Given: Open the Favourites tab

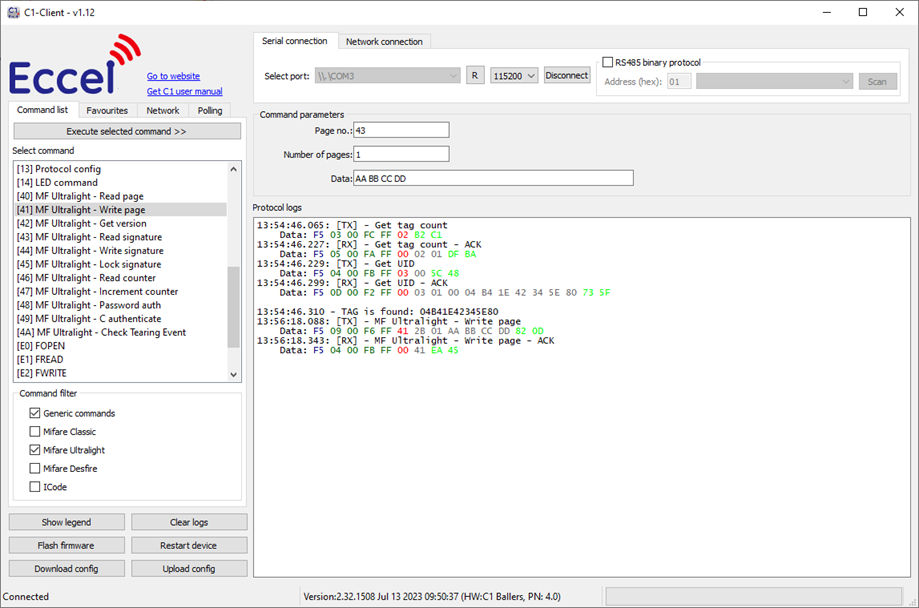Looking at the screenshot, I should tap(106, 110).
